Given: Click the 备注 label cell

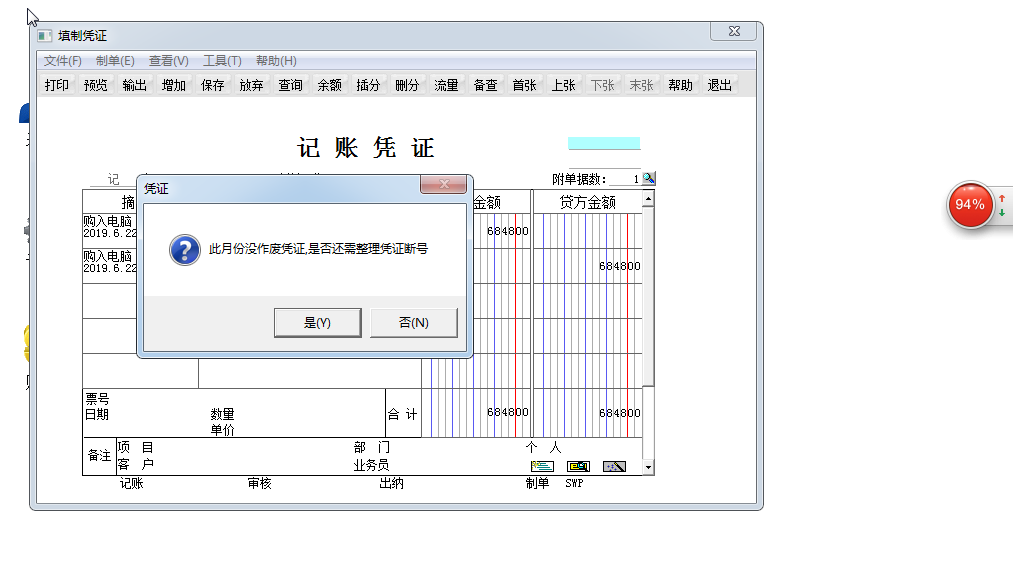Looking at the screenshot, I should (99, 456).
